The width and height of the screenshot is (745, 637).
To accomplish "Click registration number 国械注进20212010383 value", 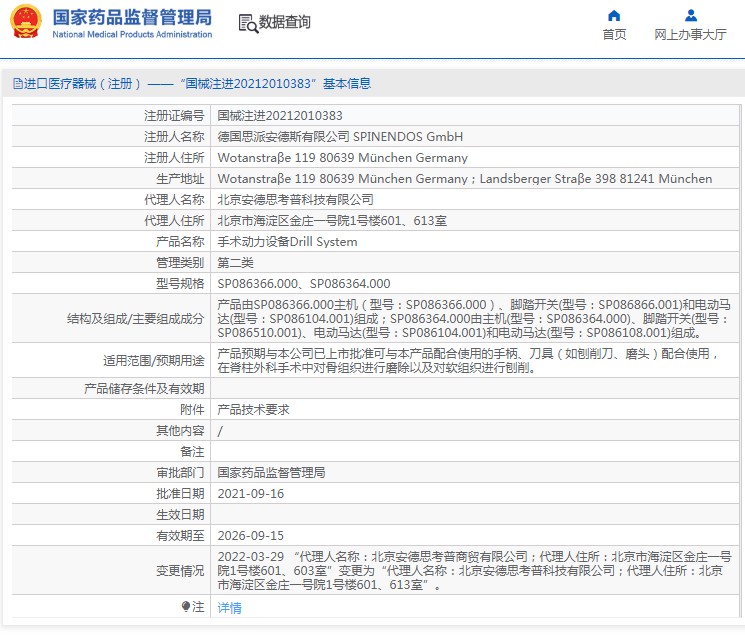I will coord(279,116).
